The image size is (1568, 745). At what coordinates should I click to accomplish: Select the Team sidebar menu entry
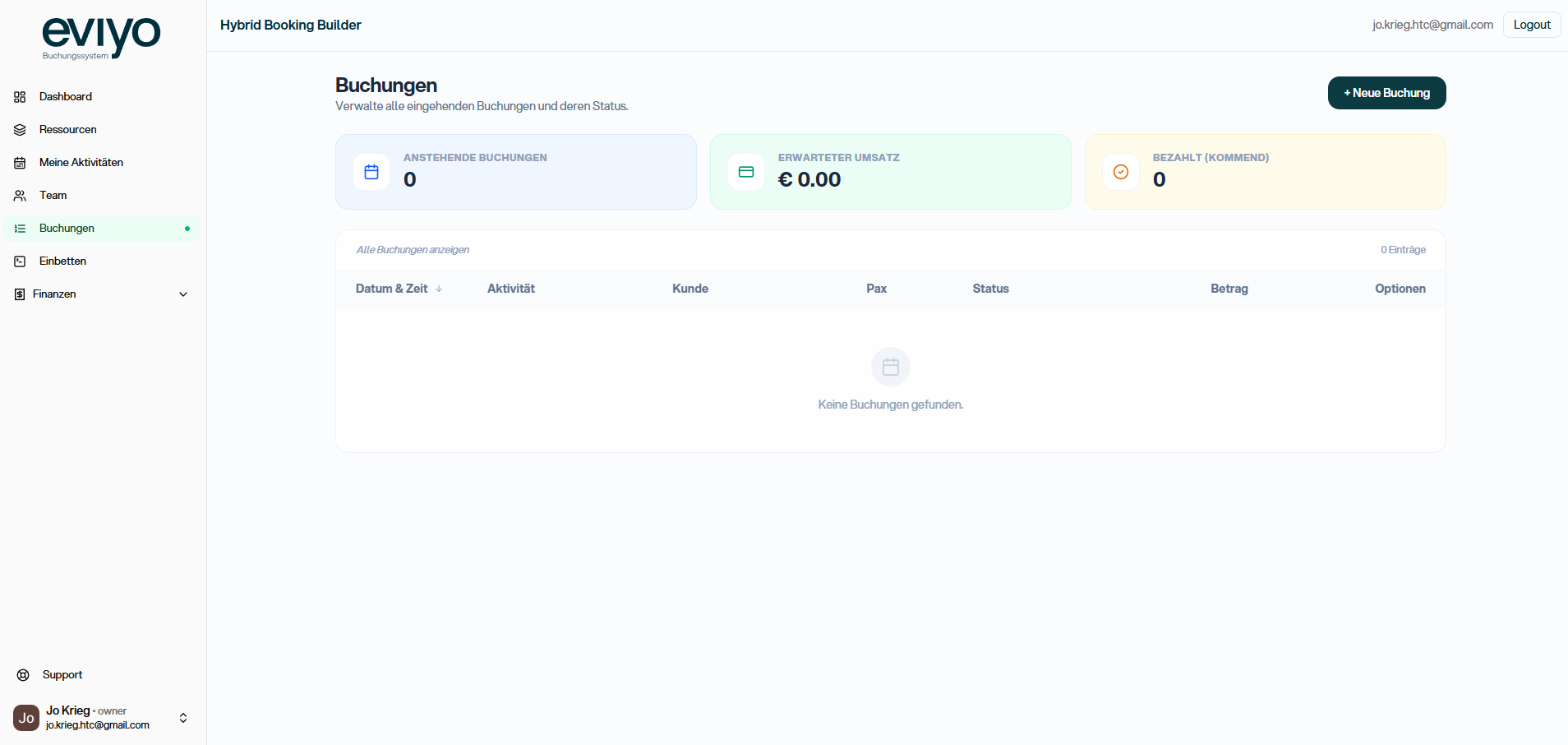tap(53, 195)
